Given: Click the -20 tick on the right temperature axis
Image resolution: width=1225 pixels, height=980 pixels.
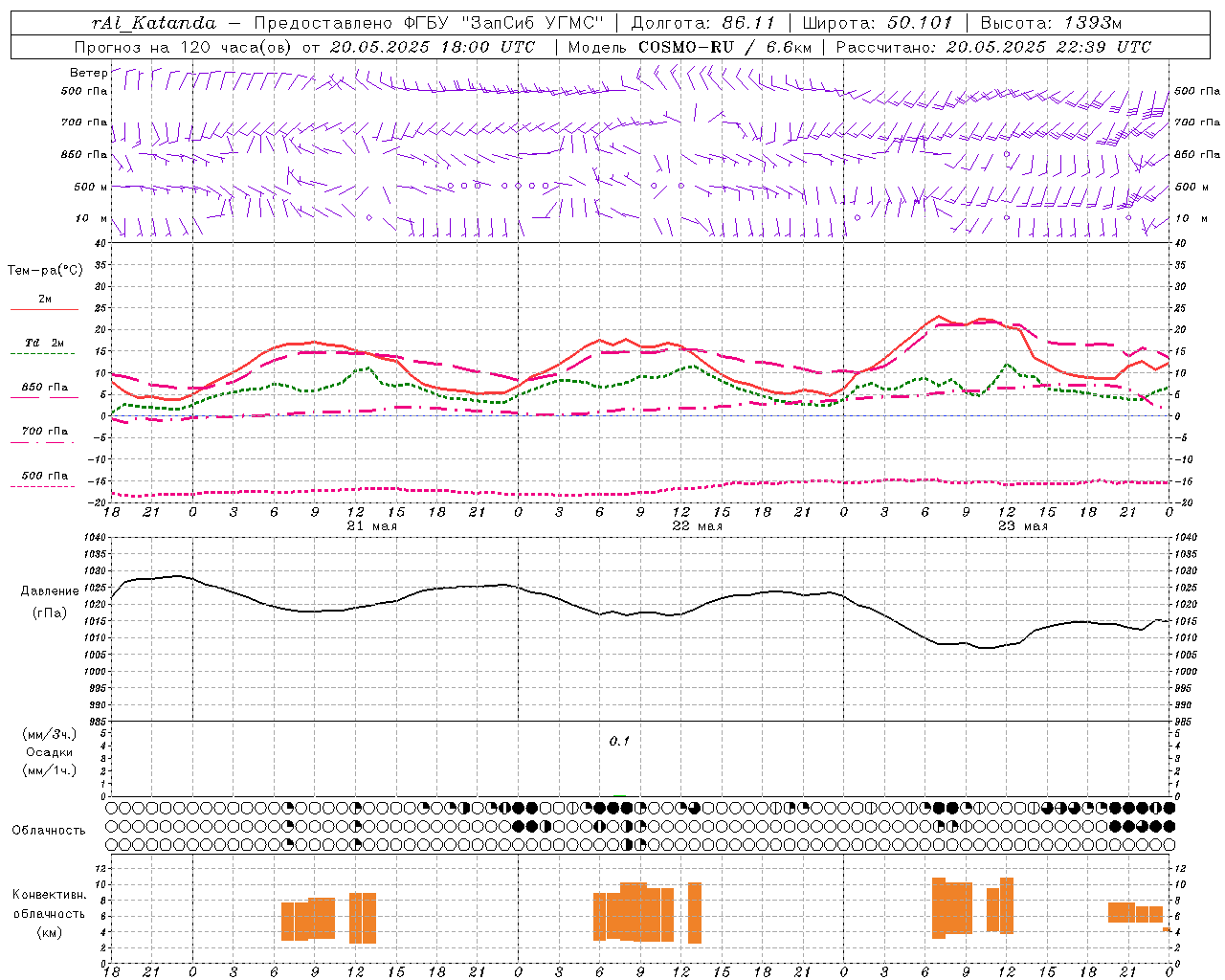Looking at the screenshot, I should point(1183,502).
